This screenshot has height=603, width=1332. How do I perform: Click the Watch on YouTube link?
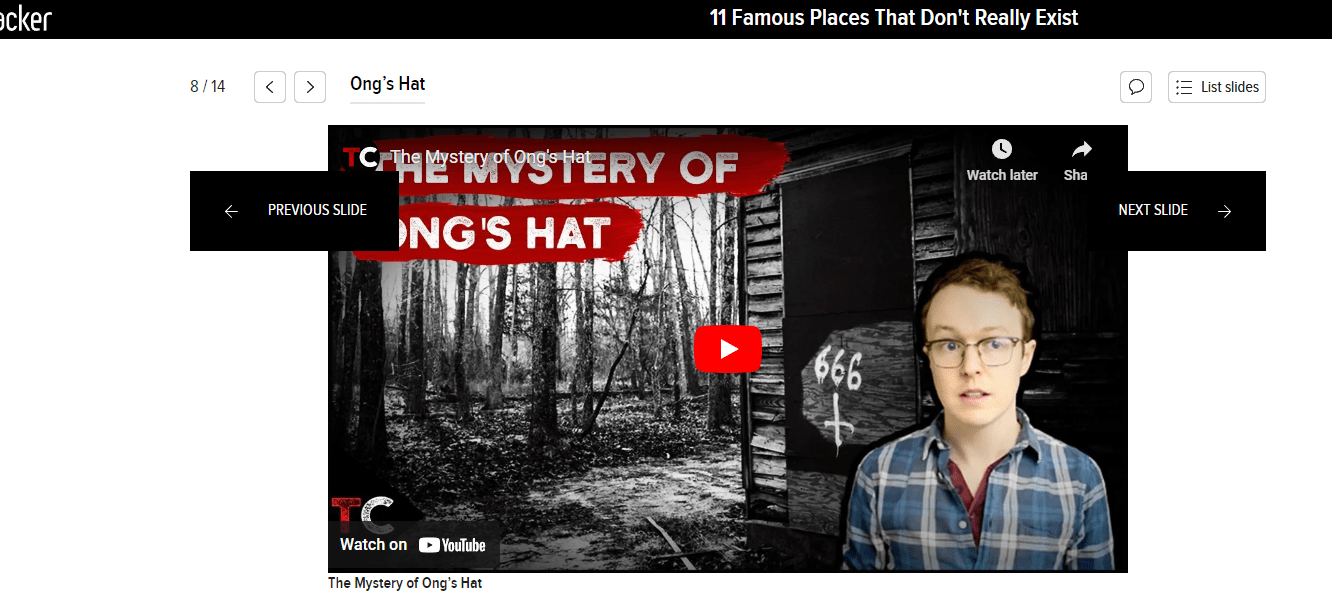[413, 545]
